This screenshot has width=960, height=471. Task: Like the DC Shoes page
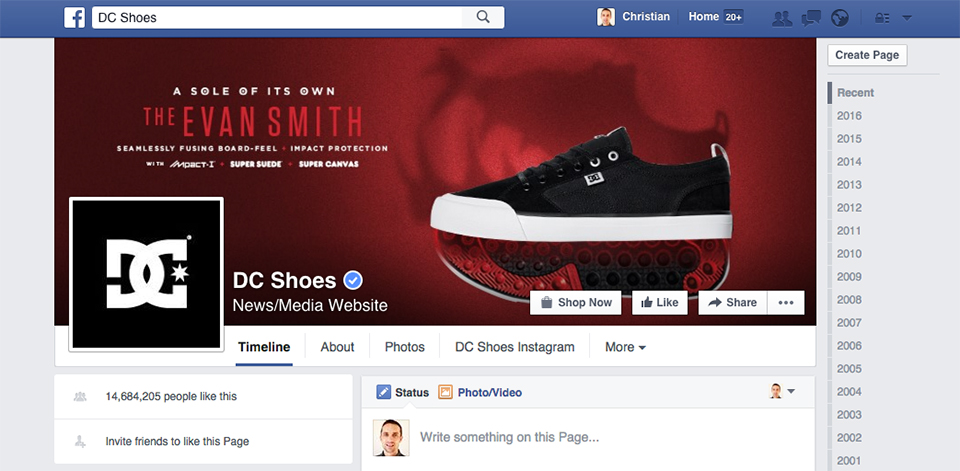(659, 303)
